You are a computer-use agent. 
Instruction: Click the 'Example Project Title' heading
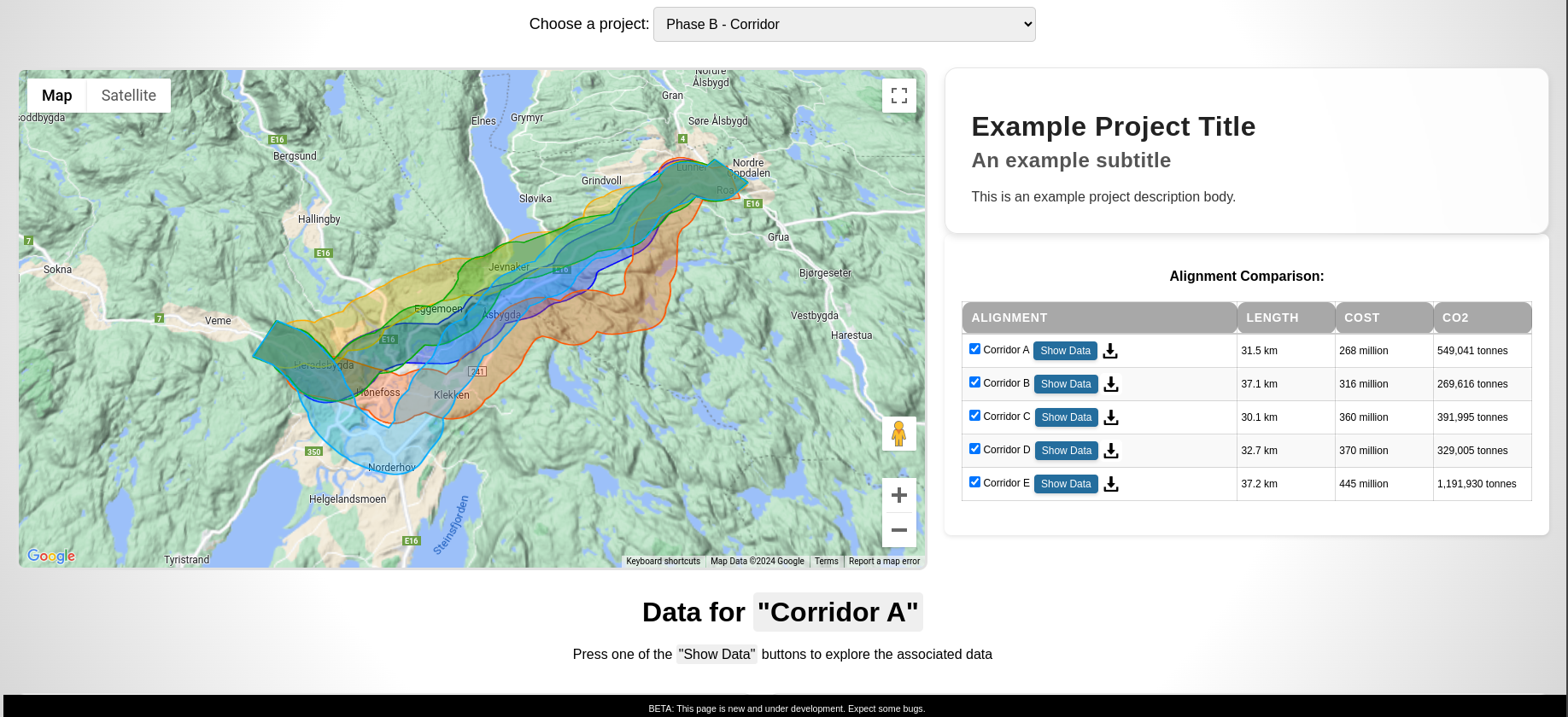pyautogui.click(x=1114, y=126)
